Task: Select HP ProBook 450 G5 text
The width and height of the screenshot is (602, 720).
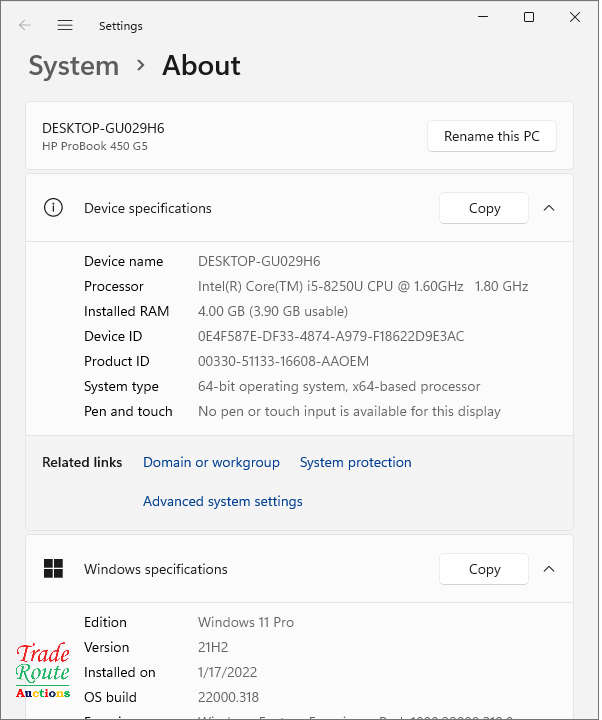Action: coord(95,146)
